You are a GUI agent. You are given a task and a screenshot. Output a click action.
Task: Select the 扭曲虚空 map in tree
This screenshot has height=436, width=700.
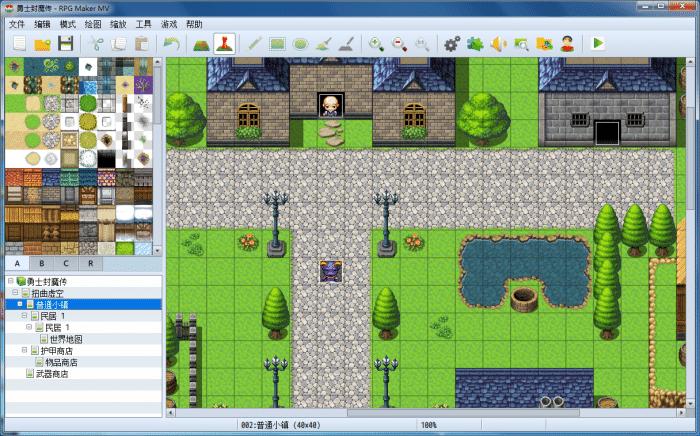pos(47,293)
